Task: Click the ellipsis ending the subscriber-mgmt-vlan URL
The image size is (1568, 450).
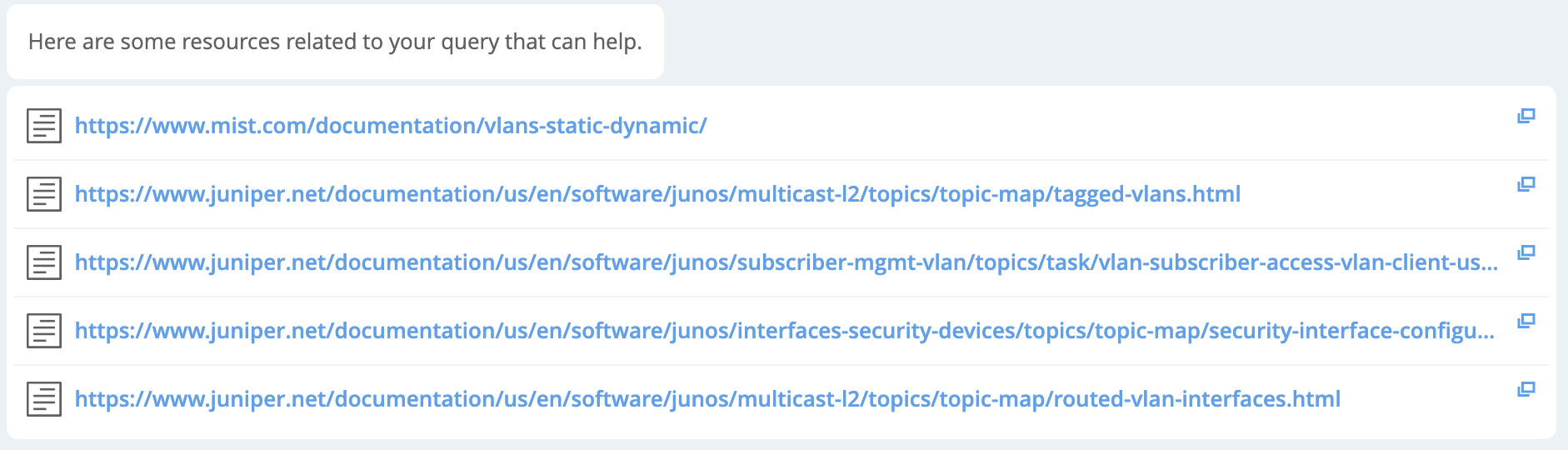Action: click(1489, 265)
